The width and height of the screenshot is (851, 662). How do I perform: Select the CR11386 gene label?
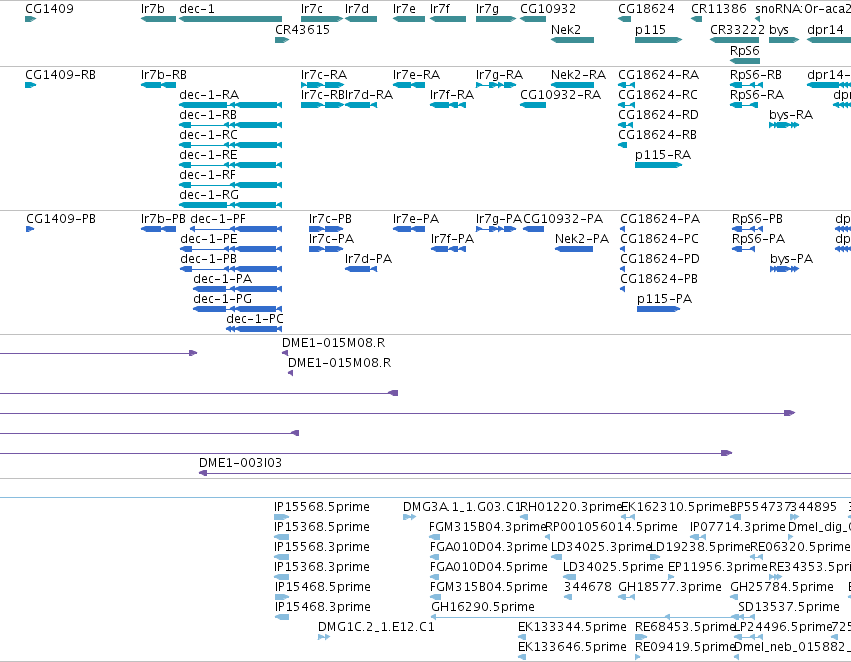719,9
